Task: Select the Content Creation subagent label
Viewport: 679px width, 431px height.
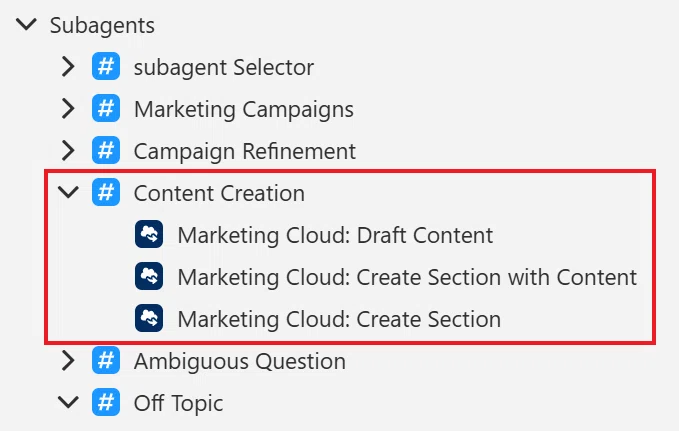Action: pyautogui.click(x=219, y=193)
